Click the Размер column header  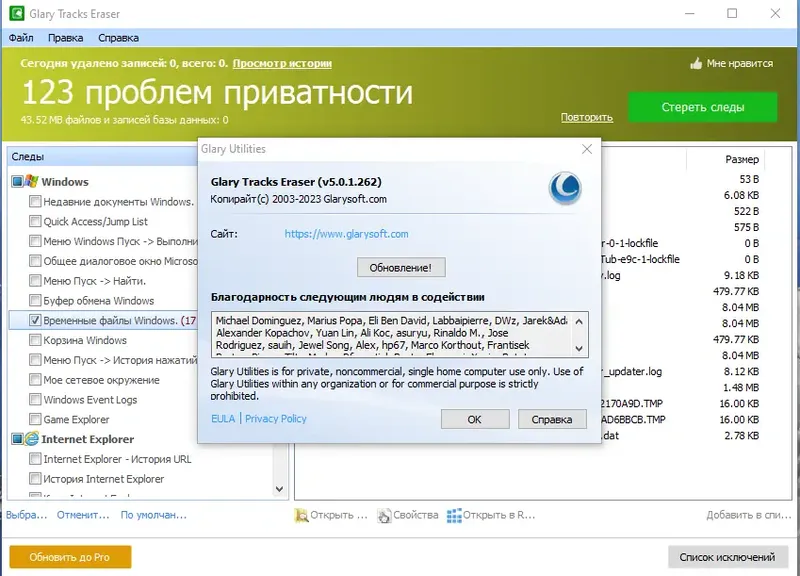click(742, 159)
